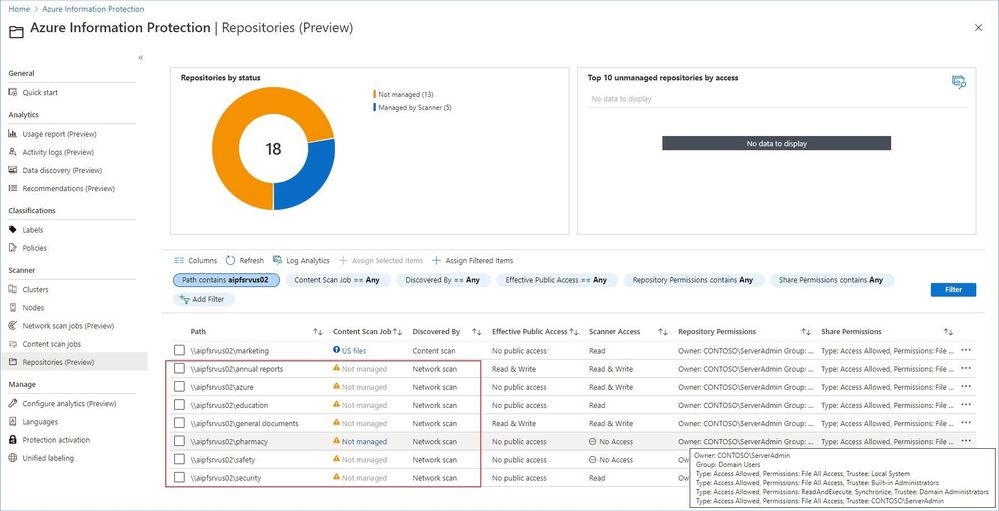Image resolution: width=999 pixels, height=511 pixels.
Task: Click the Nodes icon
Action: pos(13,308)
